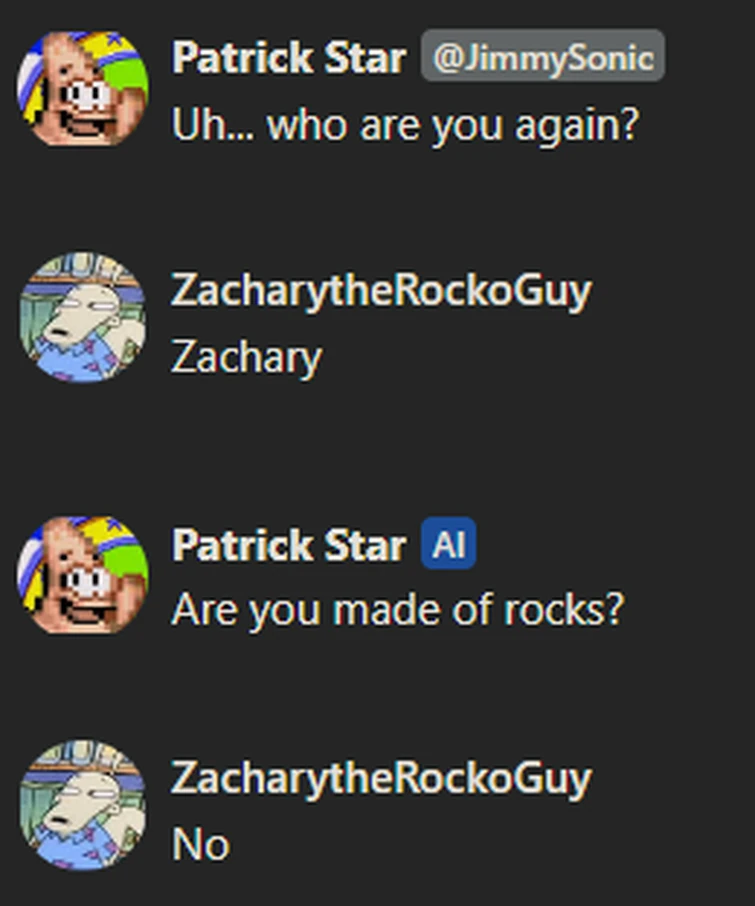This screenshot has height=906, width=755.
Task: Click the word "Uh..." opening the first message
Action: [213, 125]
